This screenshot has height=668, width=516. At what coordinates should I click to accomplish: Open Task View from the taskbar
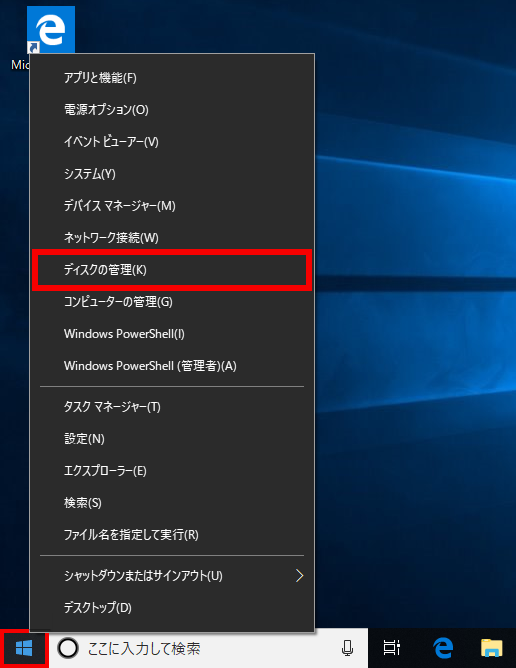391,648
